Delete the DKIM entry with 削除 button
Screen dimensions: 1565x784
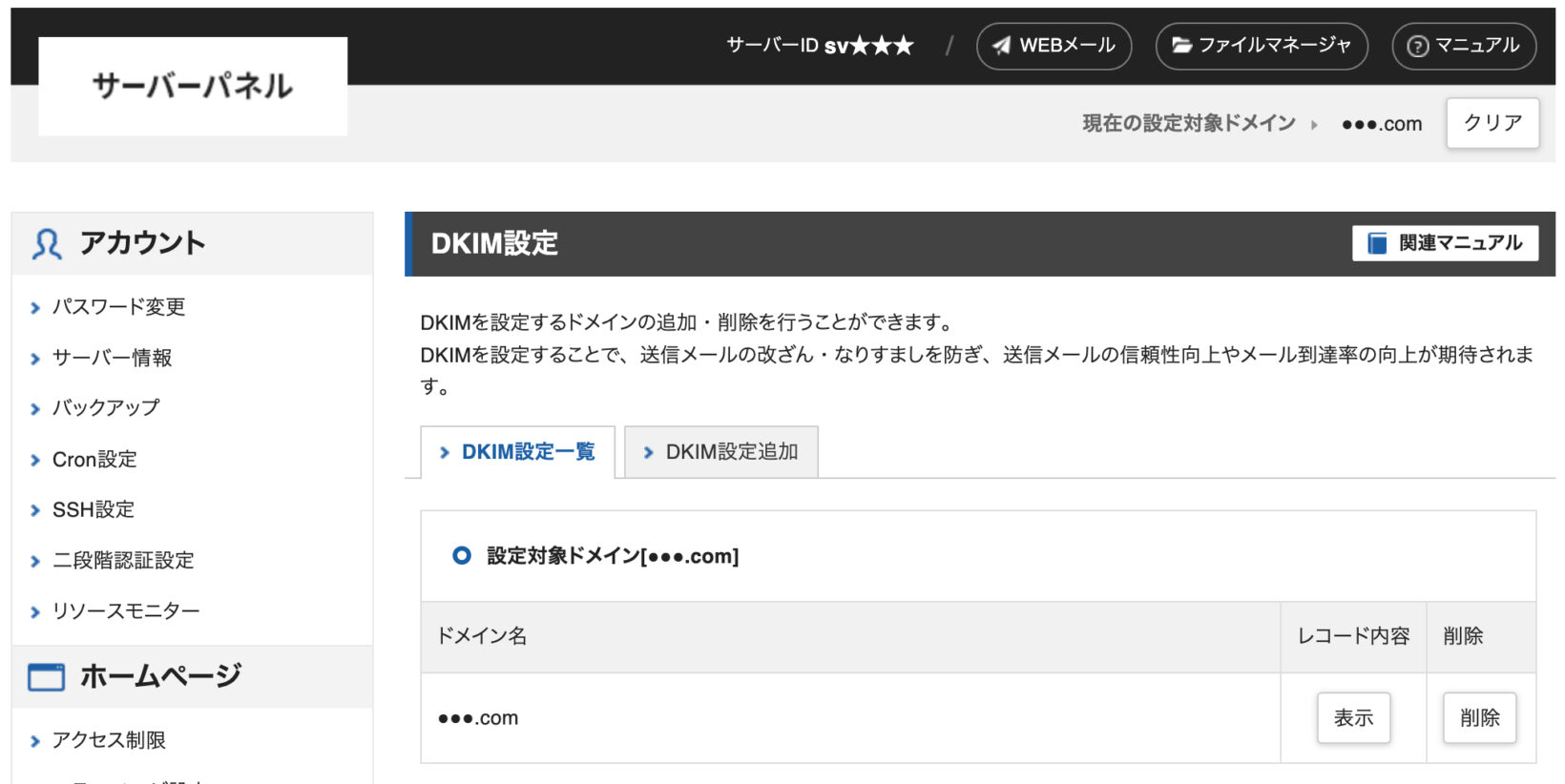[1479, 718]
